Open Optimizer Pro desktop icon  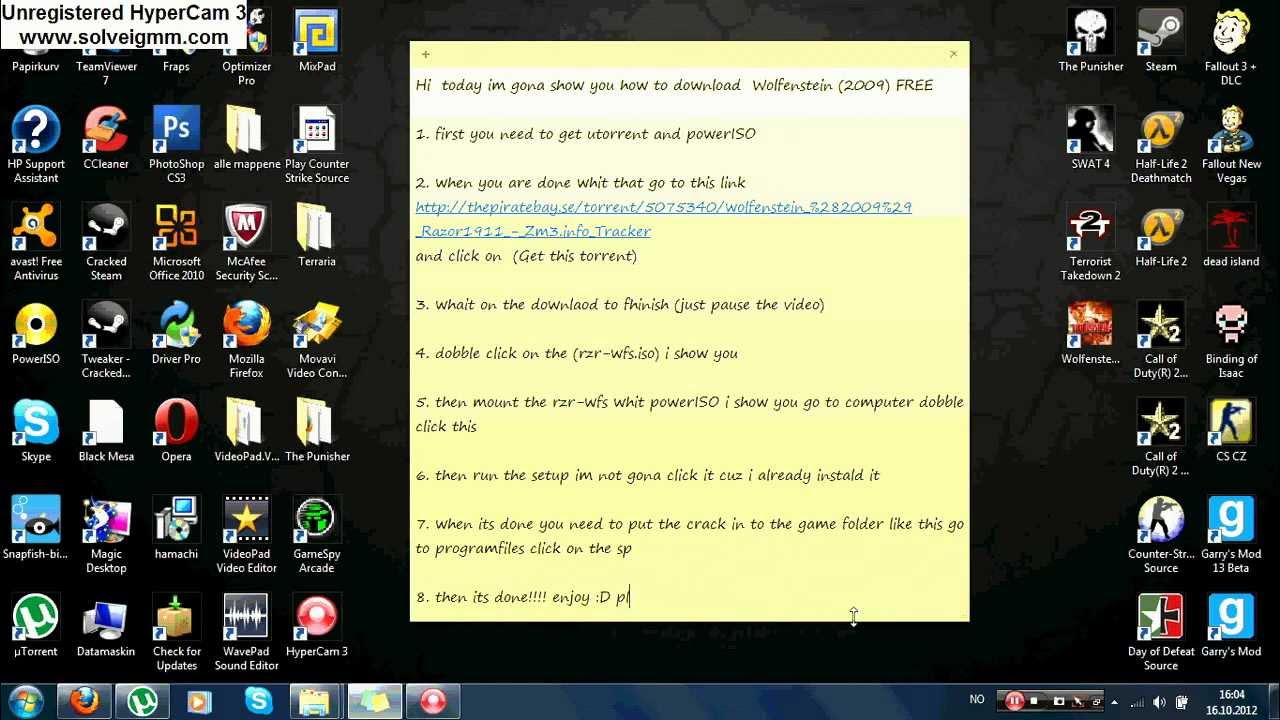(x=246, y=48)
